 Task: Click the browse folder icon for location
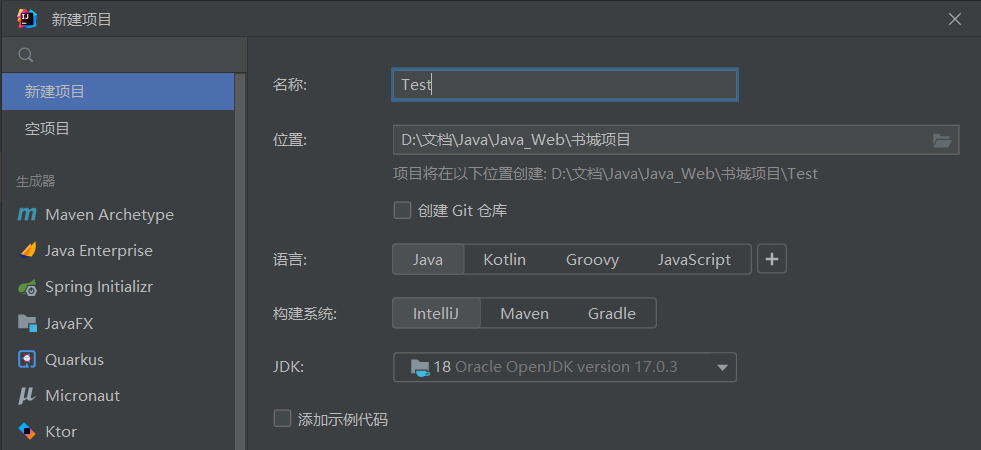click(941, 140)
